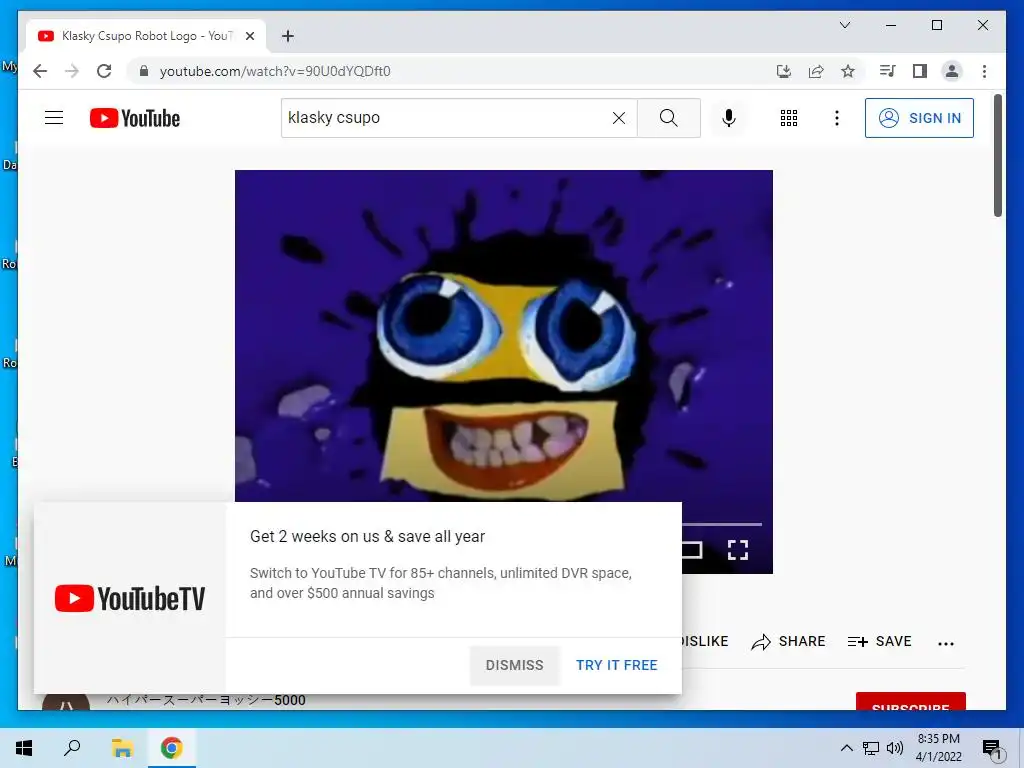The image size is (1024, 768).
Task: Reload the current page
Action: [x=104, y=71]
